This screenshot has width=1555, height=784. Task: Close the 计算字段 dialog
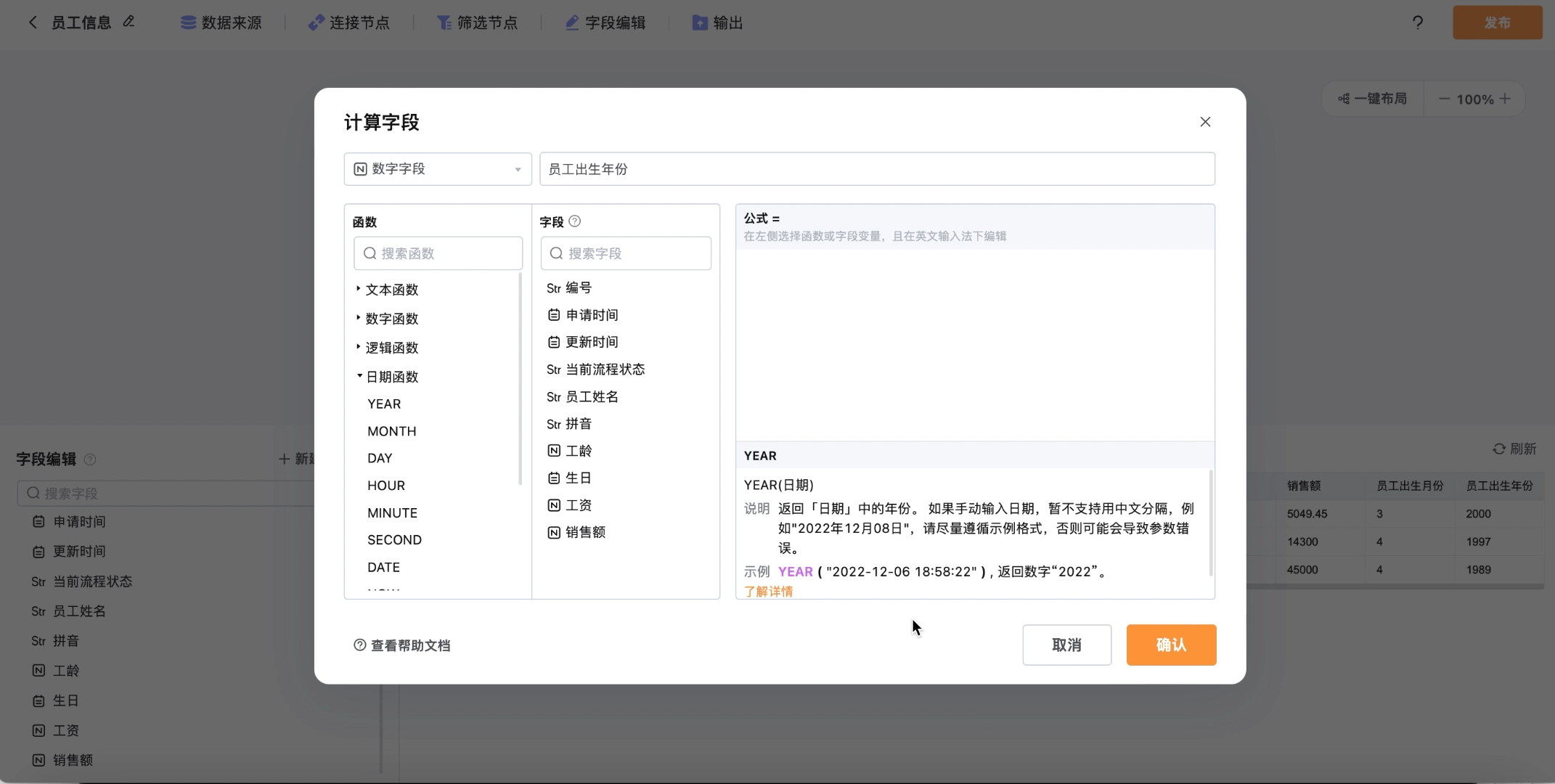1205,122
